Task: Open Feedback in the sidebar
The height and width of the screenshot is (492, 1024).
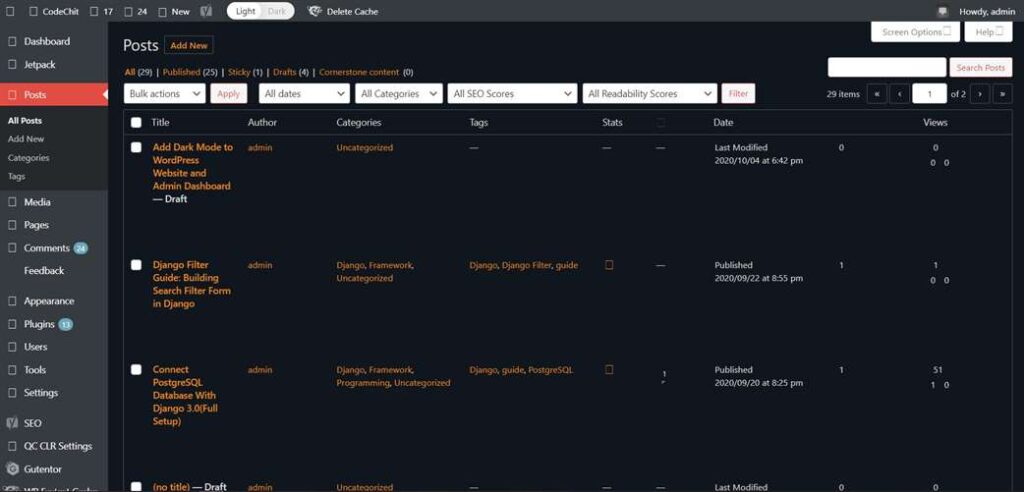Action: click(44, 271)
